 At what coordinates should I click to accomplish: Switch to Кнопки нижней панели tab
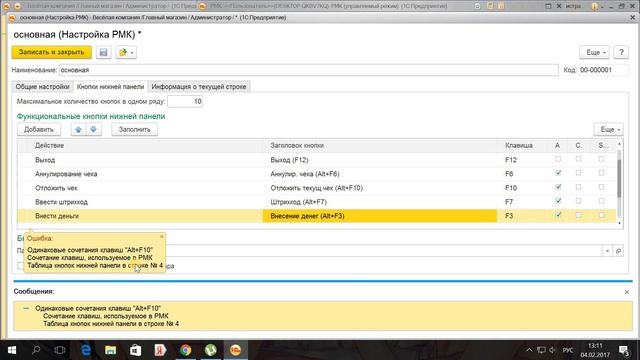[x=110, y=87]
